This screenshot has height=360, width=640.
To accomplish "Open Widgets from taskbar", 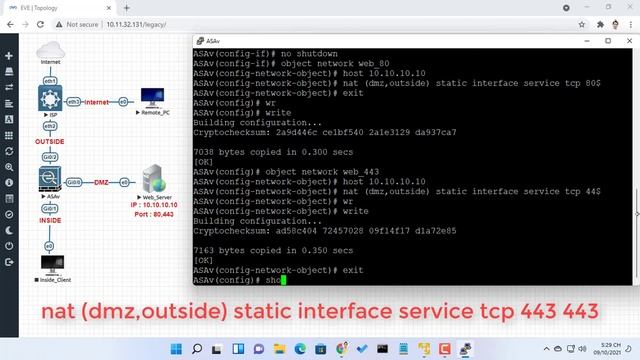I will (238, 349).
